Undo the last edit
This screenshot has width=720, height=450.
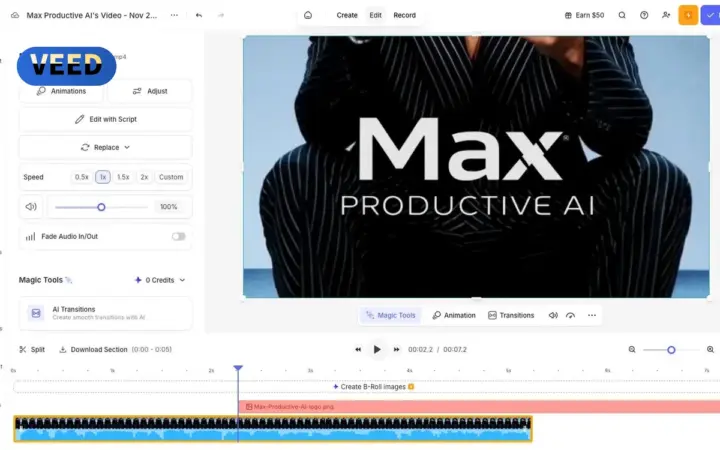click(x=199, y=15)
